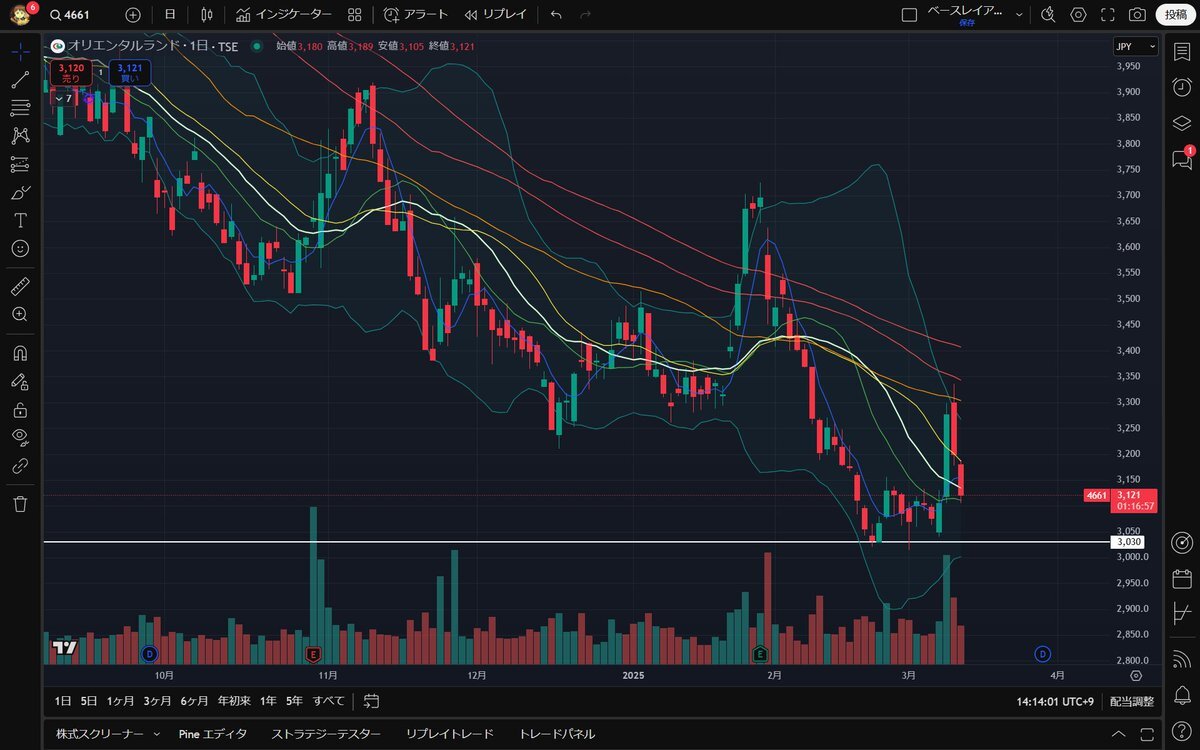Screen dimensions: 1200x750
Task: Open the Pine エディタ tab
Action: click(x=212, y=734)
